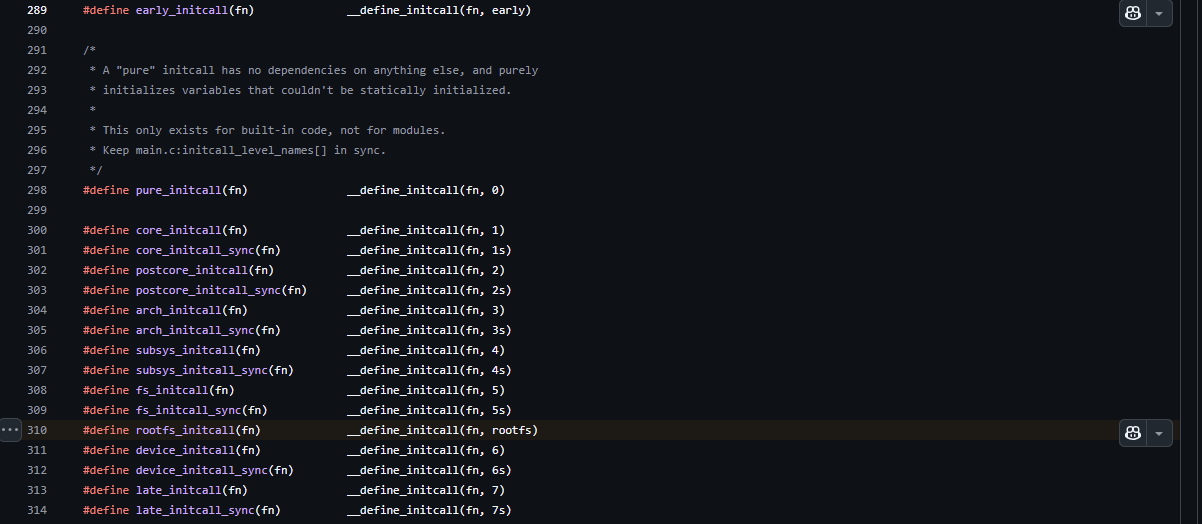Viewport: 1202px width, 524px height.
Task: Select line number 289
Action: (x=37, y=10)
